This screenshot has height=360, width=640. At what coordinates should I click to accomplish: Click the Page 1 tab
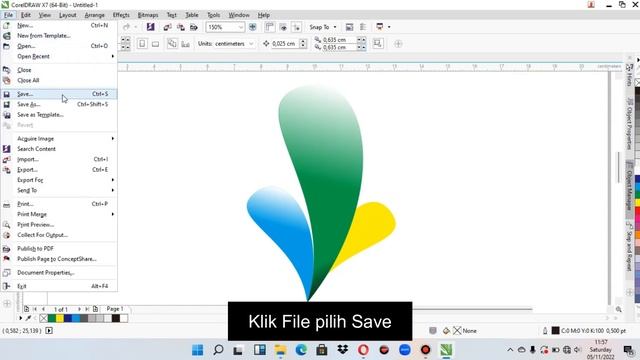[115, 309]
